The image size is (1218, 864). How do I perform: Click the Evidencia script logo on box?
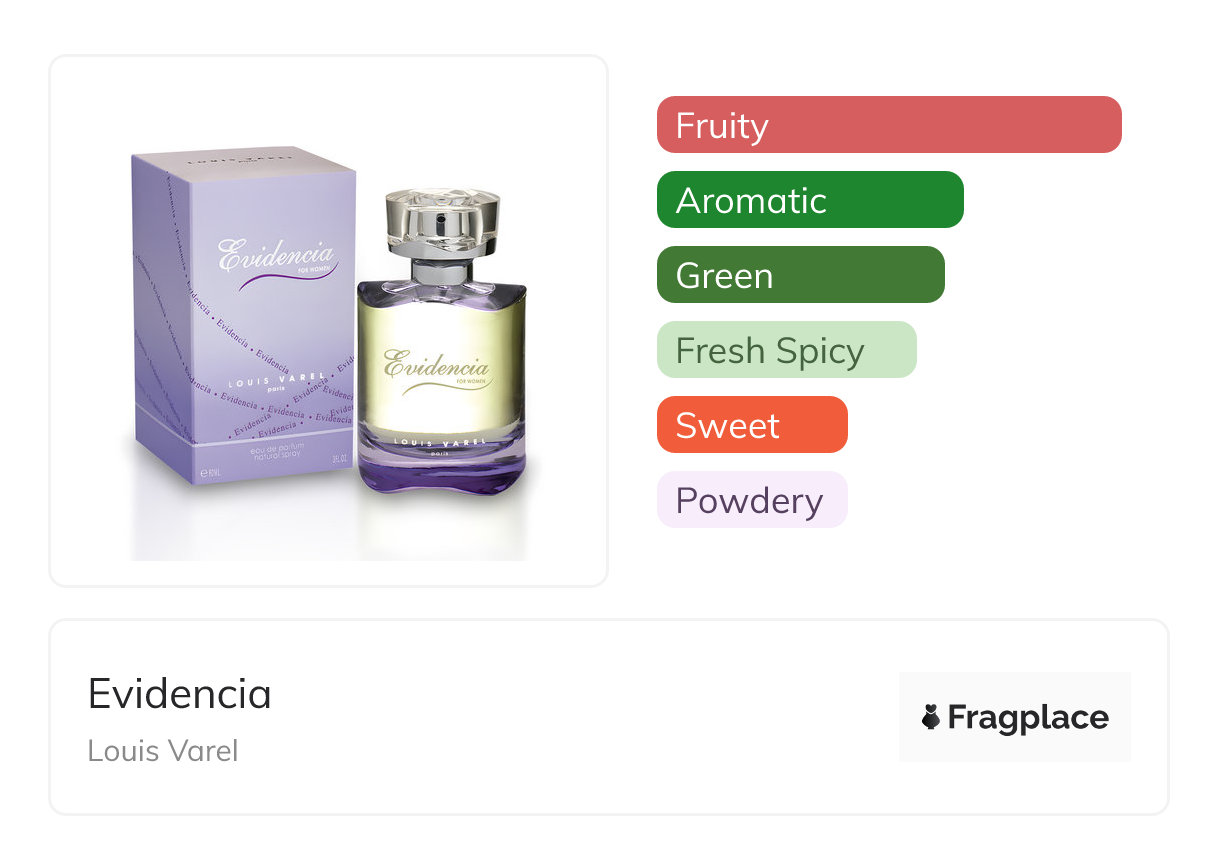[277, 258]
